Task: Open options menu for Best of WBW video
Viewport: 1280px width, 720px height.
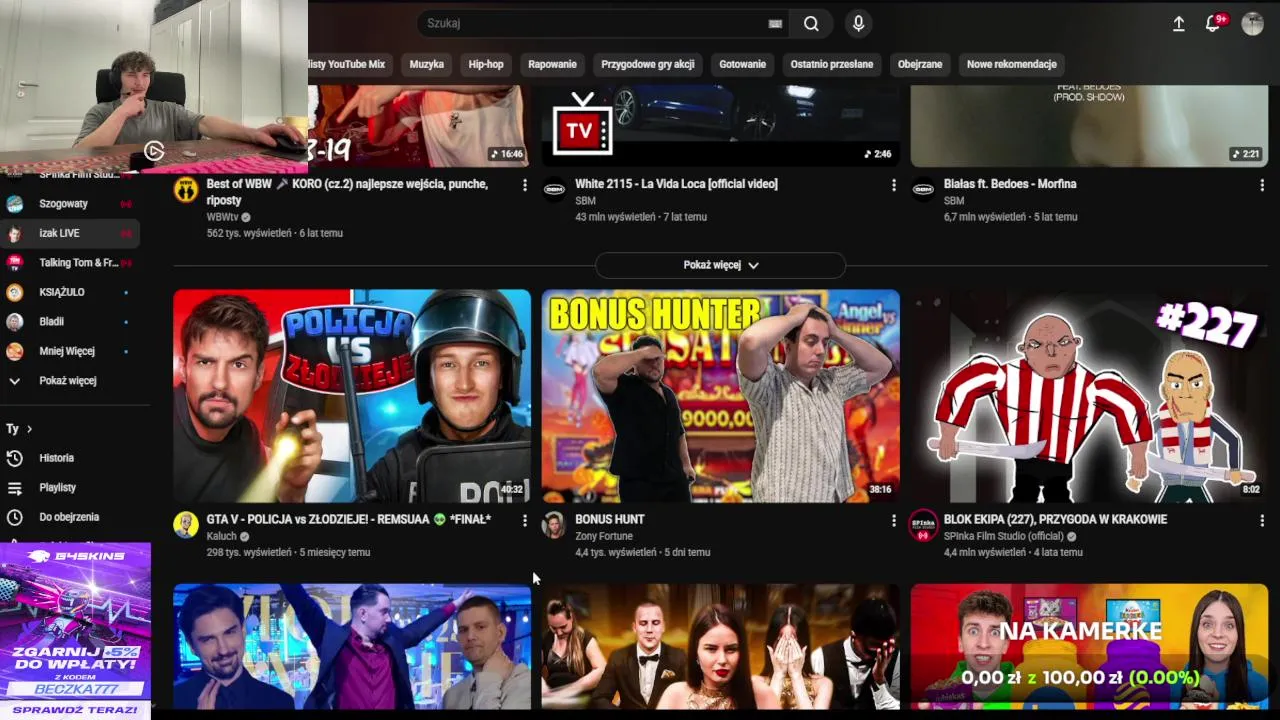Action: [524, 185]
